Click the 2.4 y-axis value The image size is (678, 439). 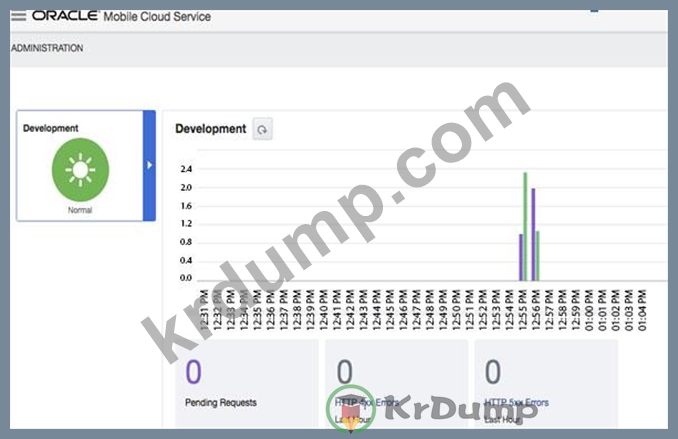pos(186,169)
